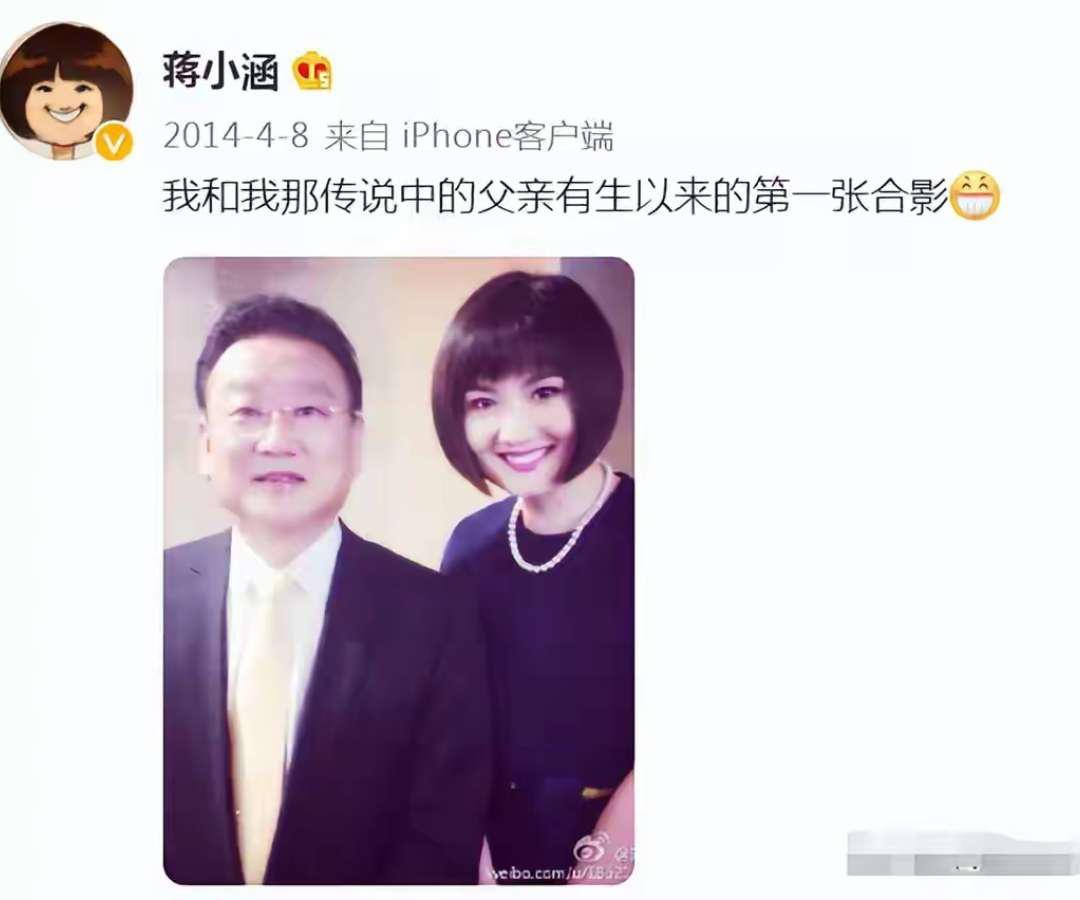The image size is (1080, 900).
Task: Click the 来自 label before iPhone客户端
Action: [356, 136]
